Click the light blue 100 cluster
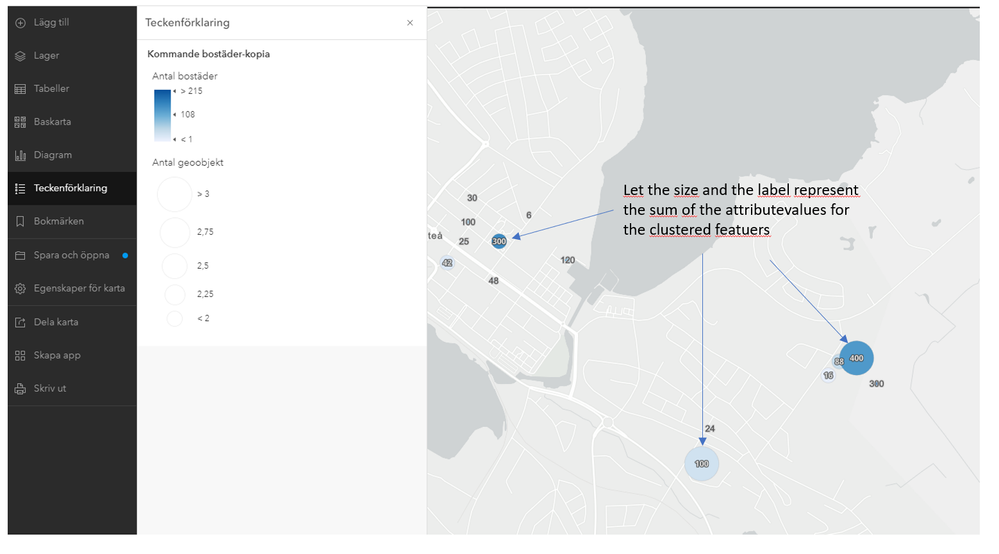999x554 pixels. point(701,464)
